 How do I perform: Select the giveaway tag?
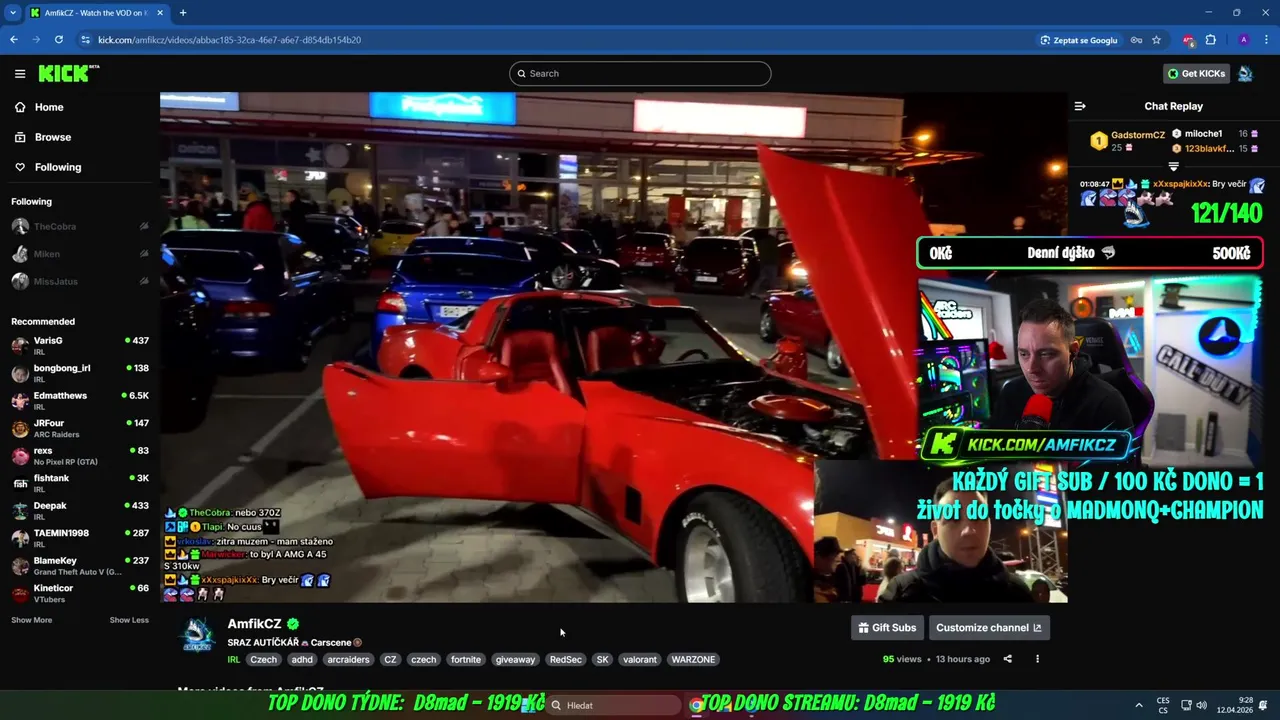click(515, 660)
